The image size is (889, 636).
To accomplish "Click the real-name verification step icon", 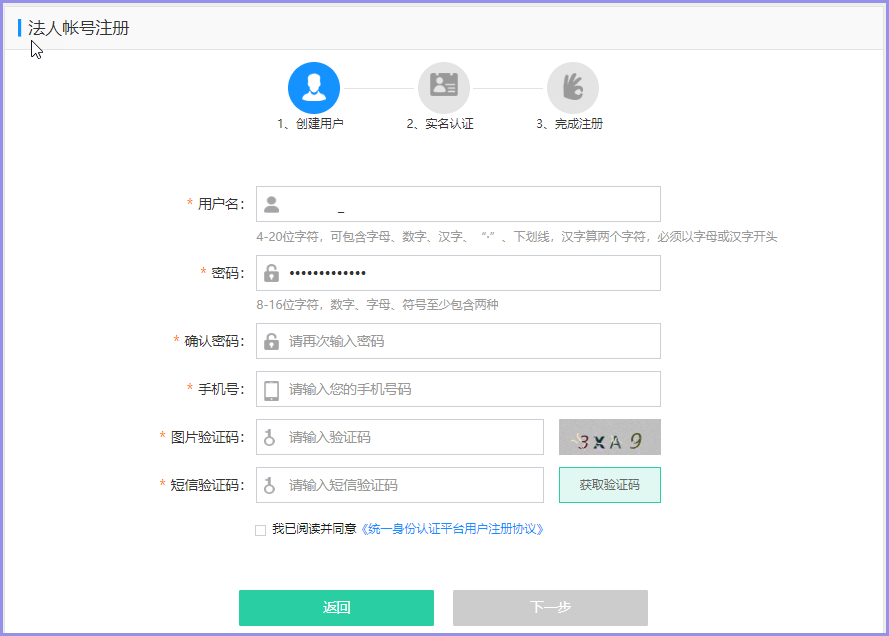I will [x=443, y=88].
